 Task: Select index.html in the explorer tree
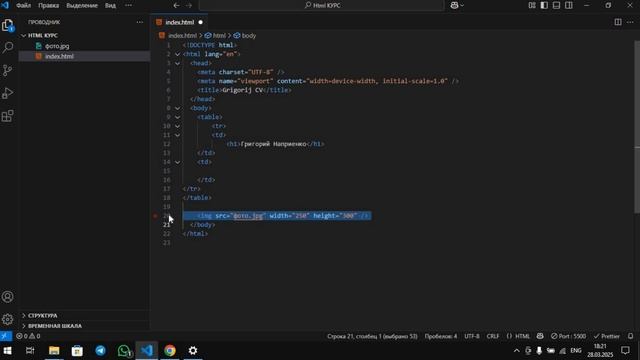[x=59, y=56]
